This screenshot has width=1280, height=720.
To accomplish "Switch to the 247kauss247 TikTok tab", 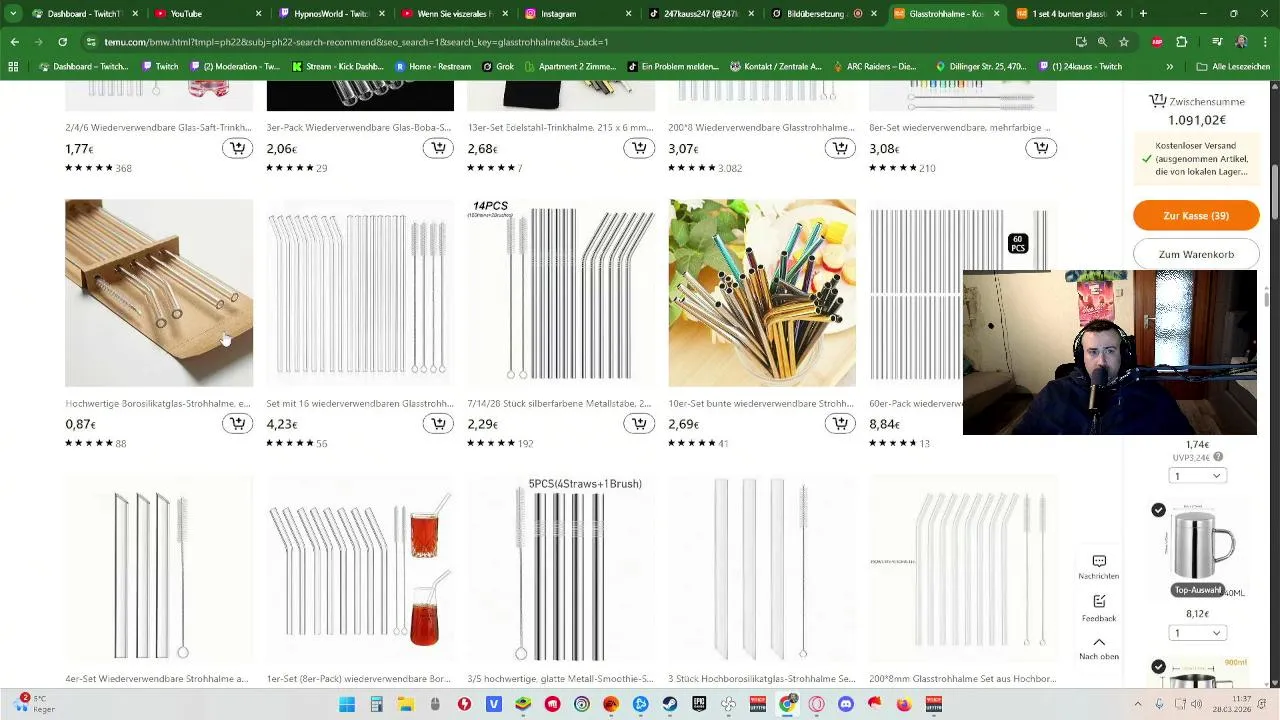I will [700, 14].
